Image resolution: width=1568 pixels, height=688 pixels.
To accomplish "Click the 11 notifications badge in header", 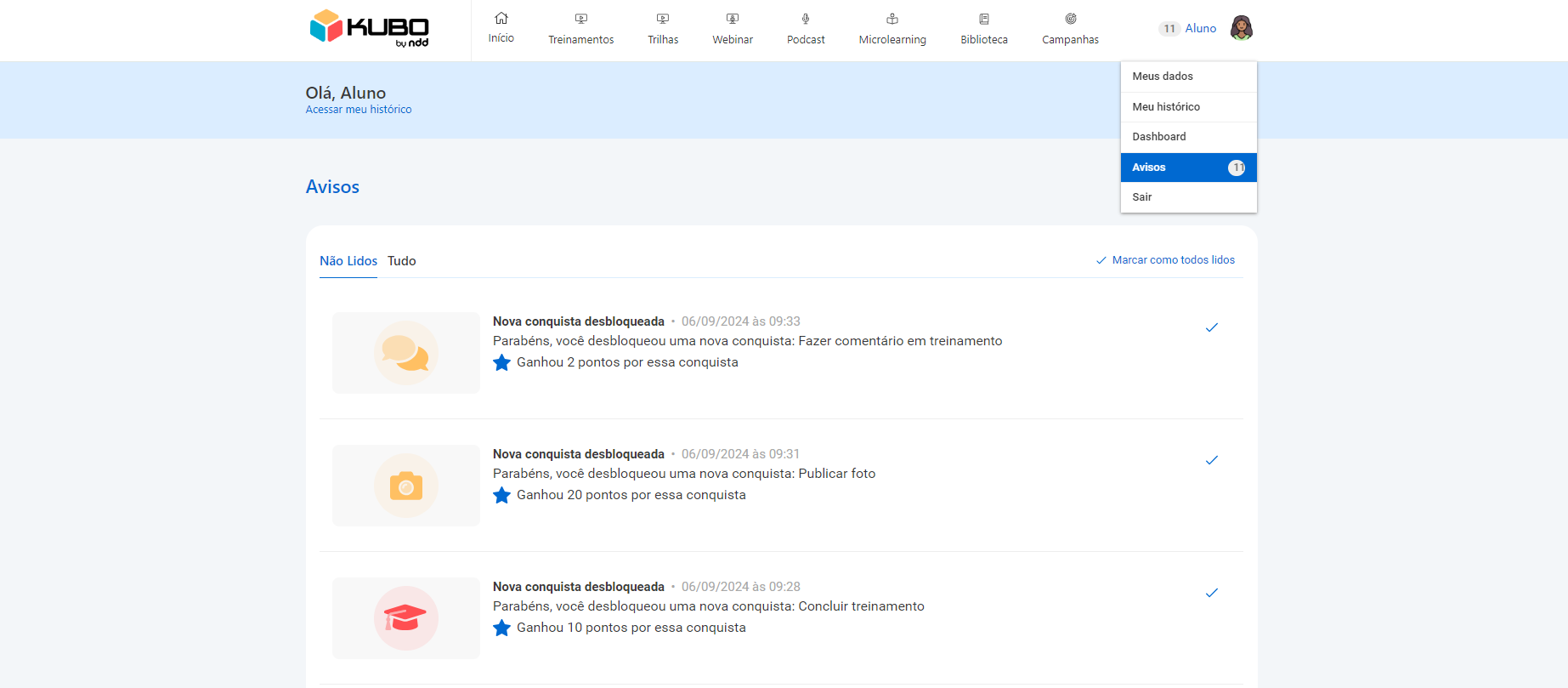I will pyautogui.click(x=1169, y=29).
